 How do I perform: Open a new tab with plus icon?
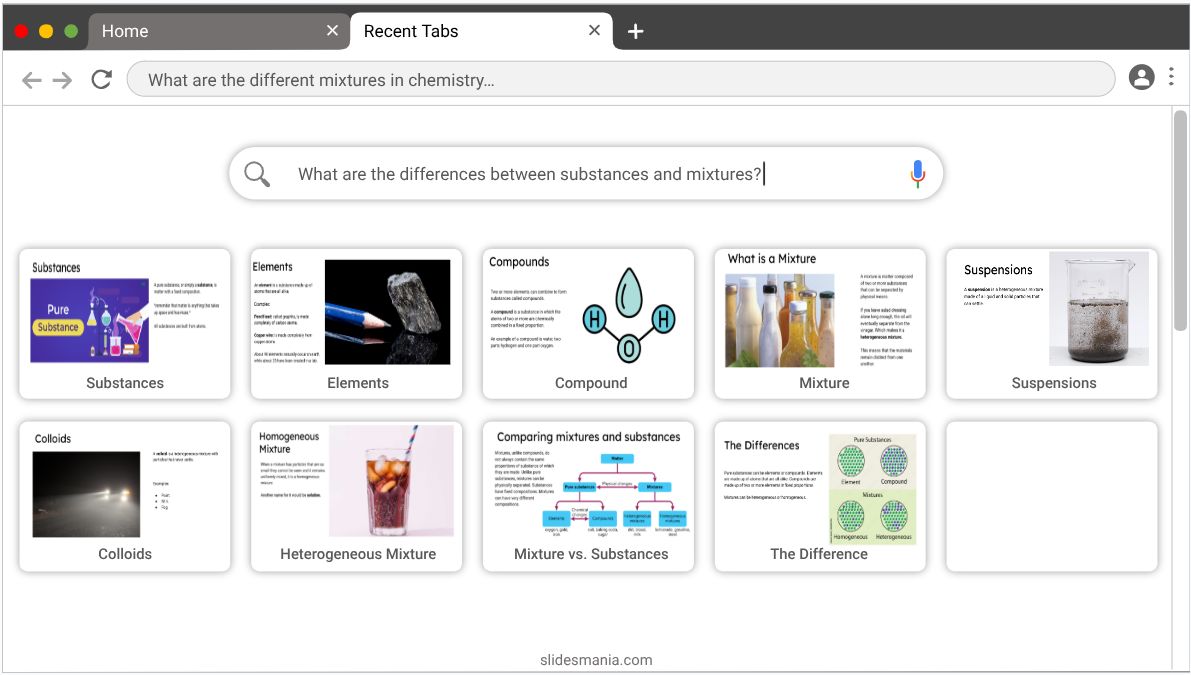pos(636,31)
